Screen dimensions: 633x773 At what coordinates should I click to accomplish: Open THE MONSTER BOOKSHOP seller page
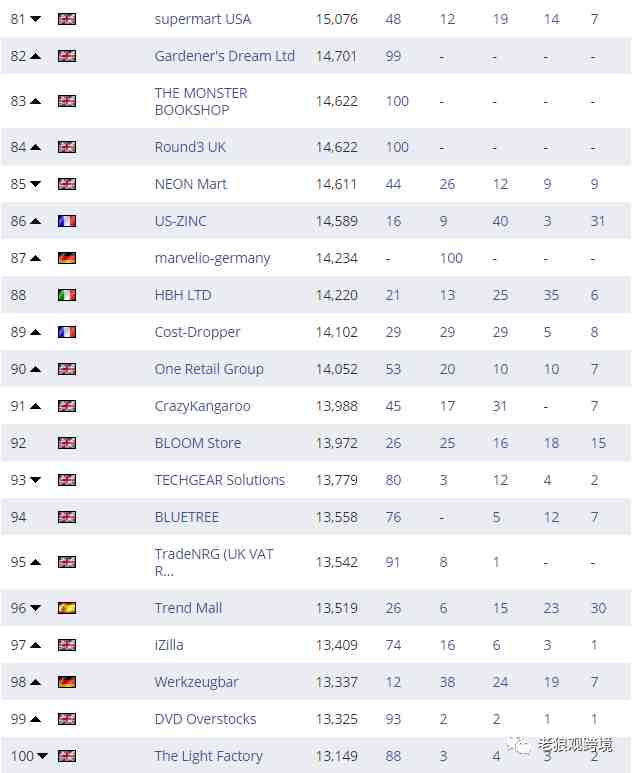pyautogui.click(x=201, y=101)
